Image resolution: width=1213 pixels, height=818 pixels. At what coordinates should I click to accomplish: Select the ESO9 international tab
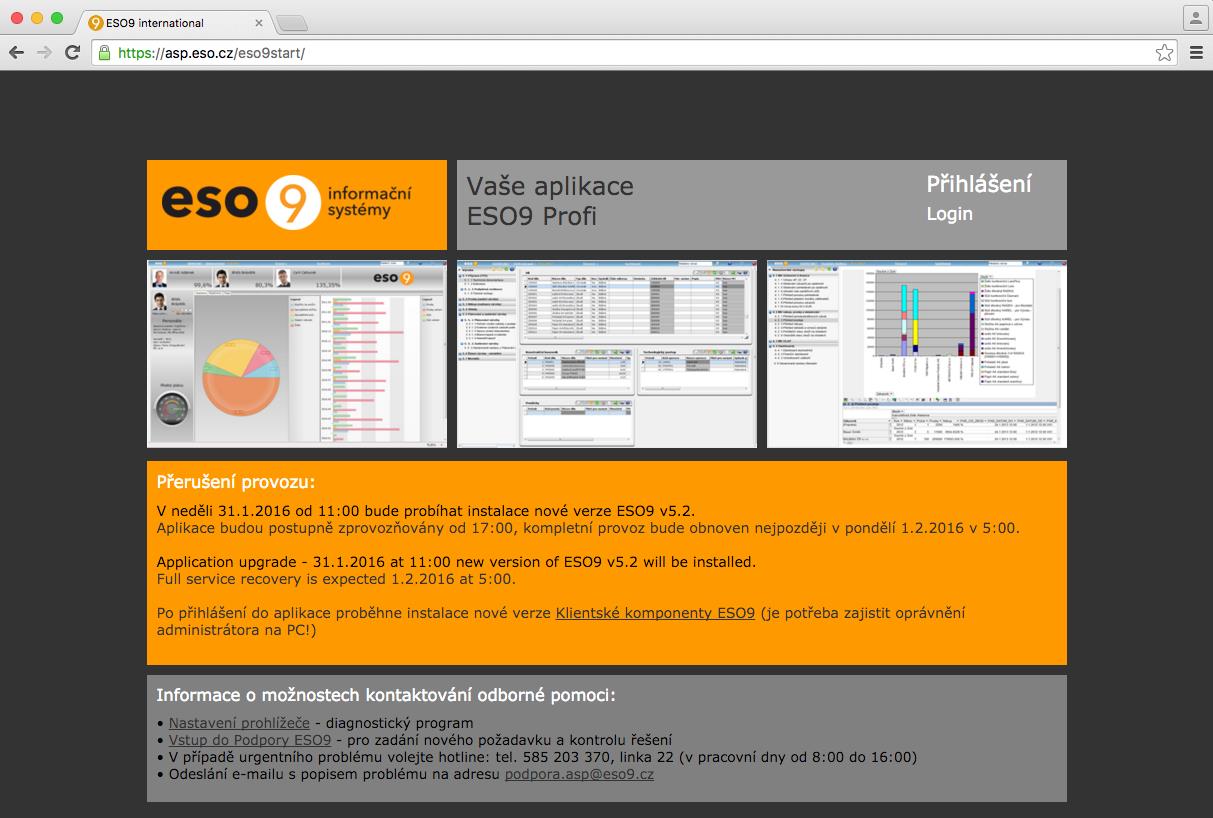(x=175, y=23)
